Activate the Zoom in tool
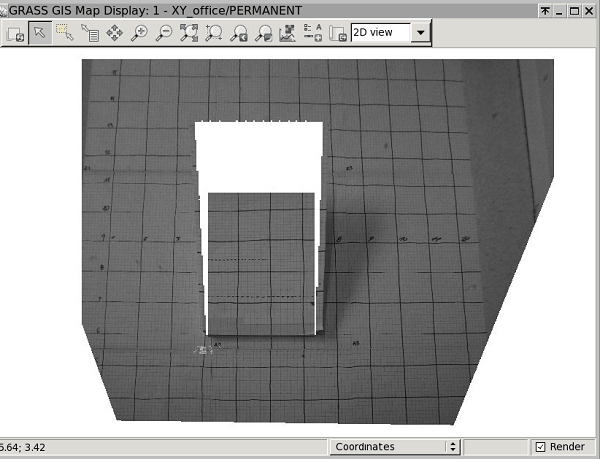Screen dimensions: 600x459 (x=140, y=33)
